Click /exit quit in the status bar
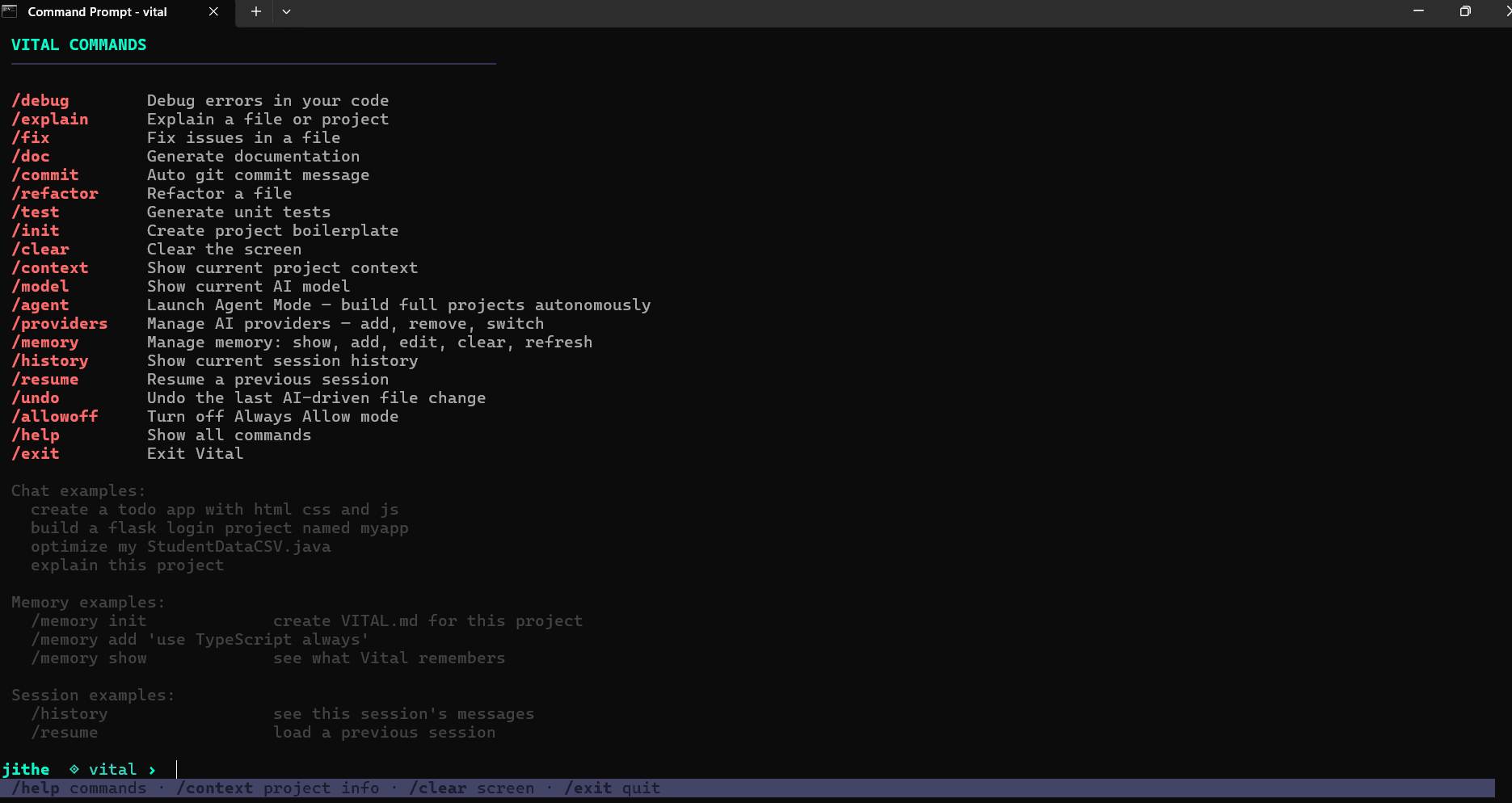1512x803 pixels. coord(612,788)
